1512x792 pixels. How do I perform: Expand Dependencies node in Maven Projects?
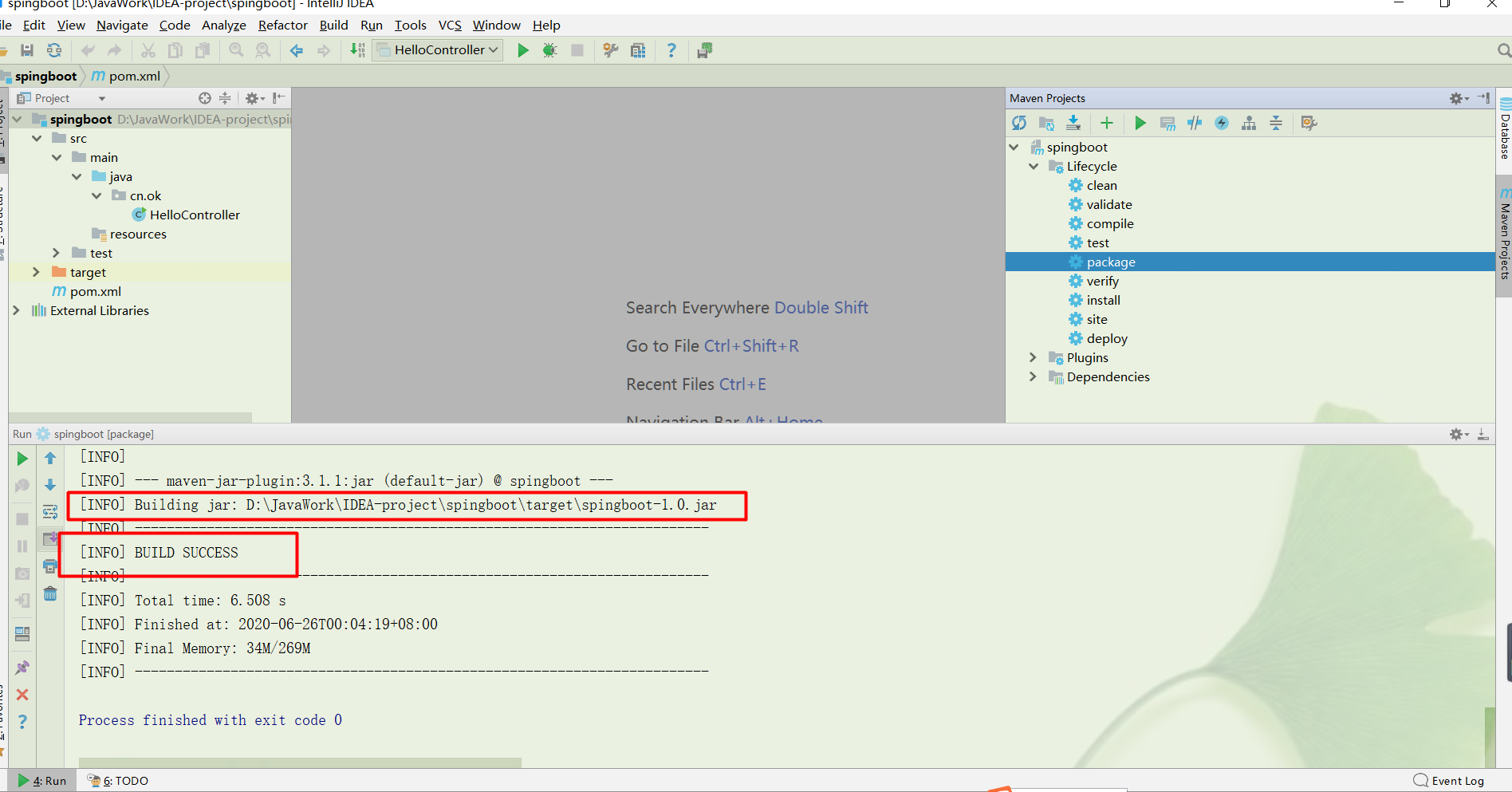1033,376
